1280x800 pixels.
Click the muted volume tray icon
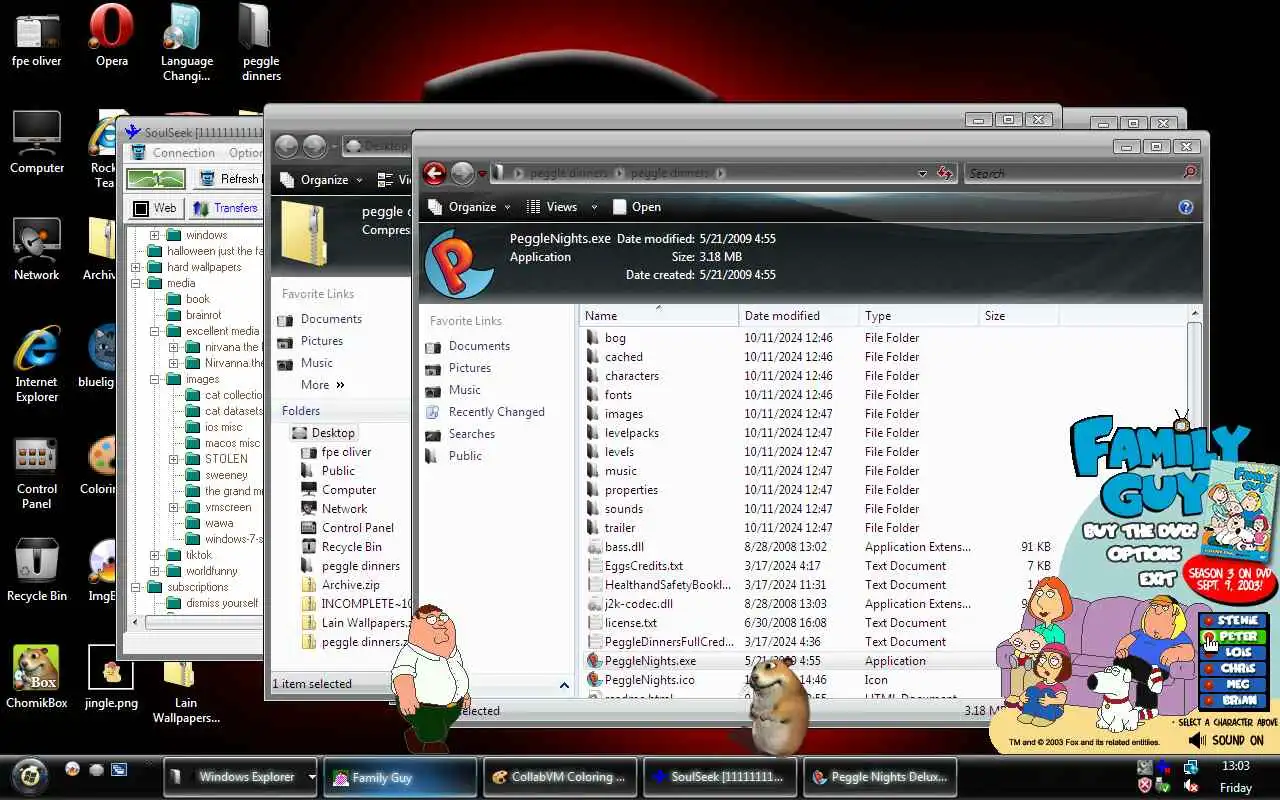[x=1191, y=786]
